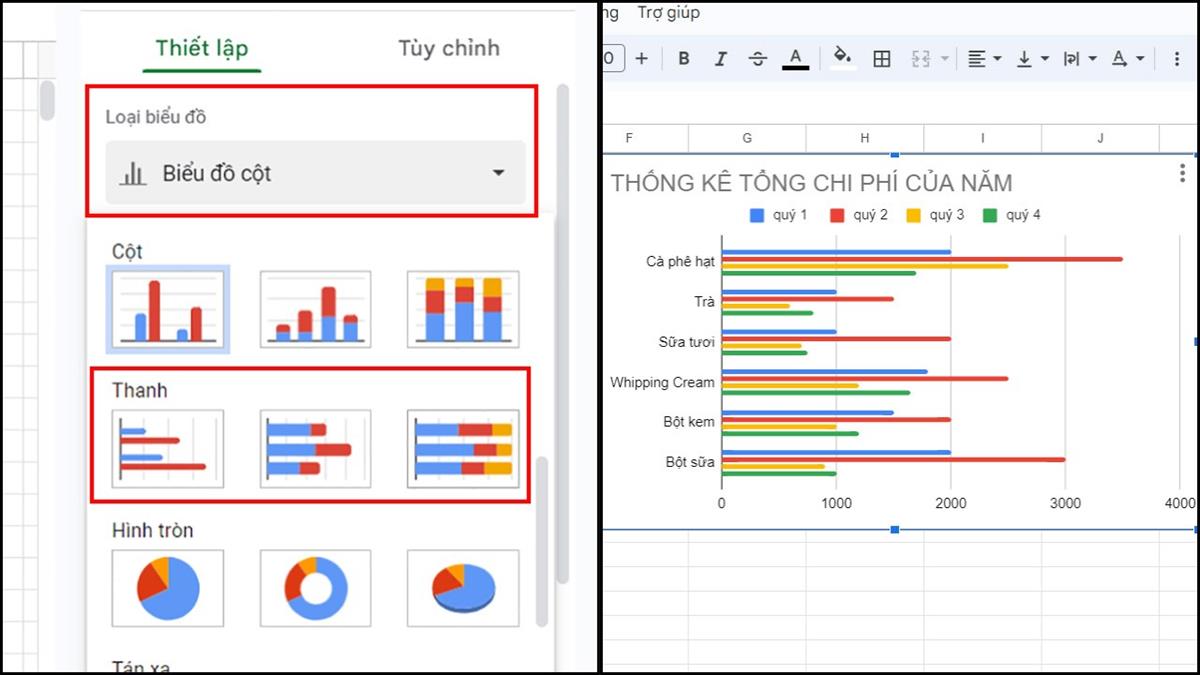This screenshot has width=1200, height=675.
Task: Select the basic bar chart under 'Thanh'
Action: click(x=168, y=449)
